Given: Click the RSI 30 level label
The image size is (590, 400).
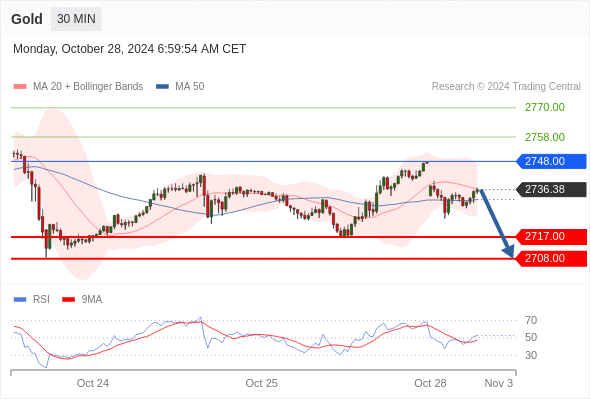Looking at the screenshot, I should 531,355.
